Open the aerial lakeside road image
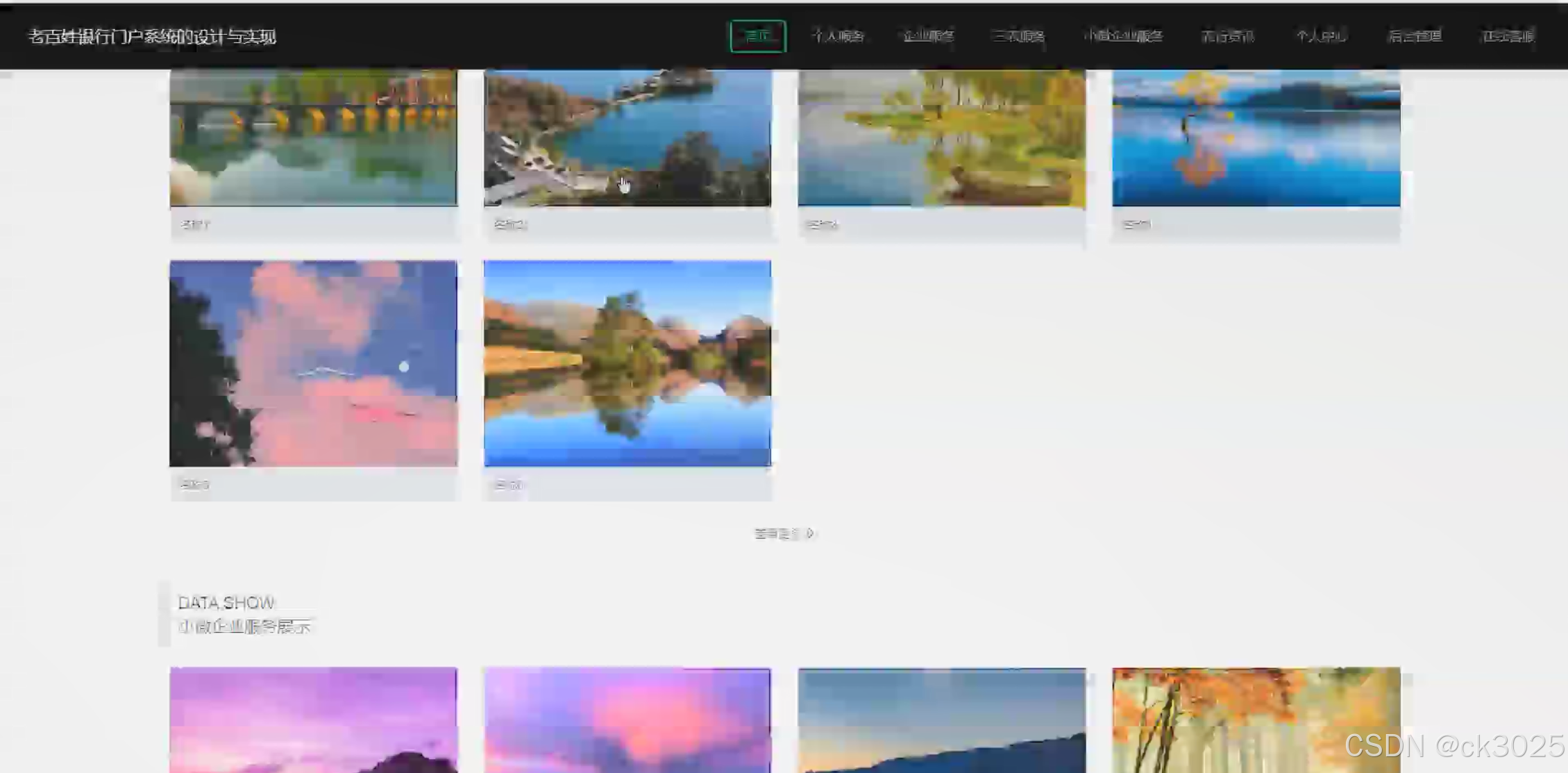This screenshot has height=773, width=1568. coord(627,138)
